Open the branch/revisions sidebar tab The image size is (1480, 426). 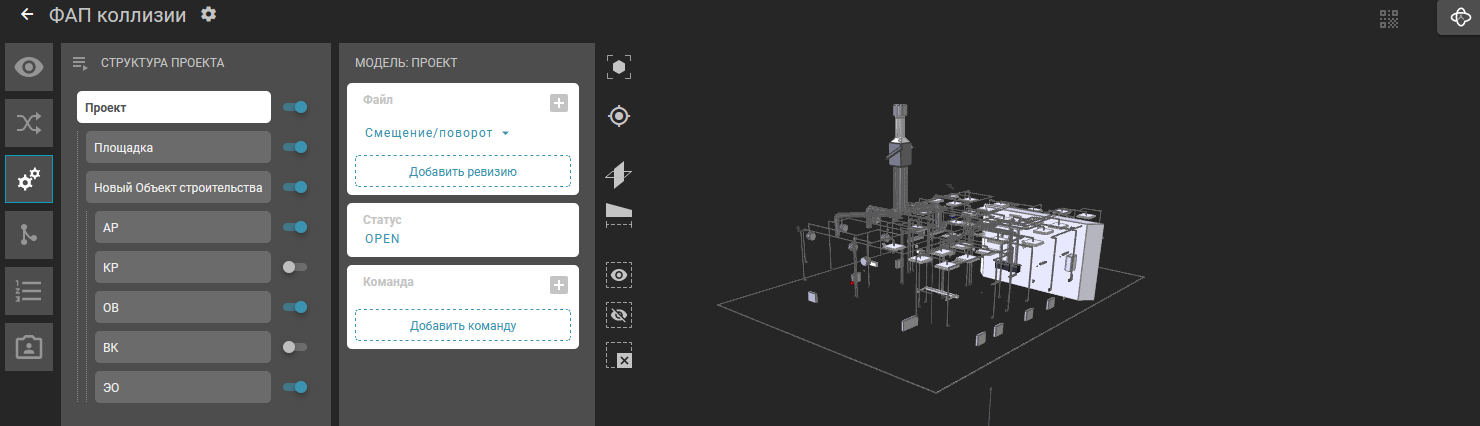click(x=29, y=235)
